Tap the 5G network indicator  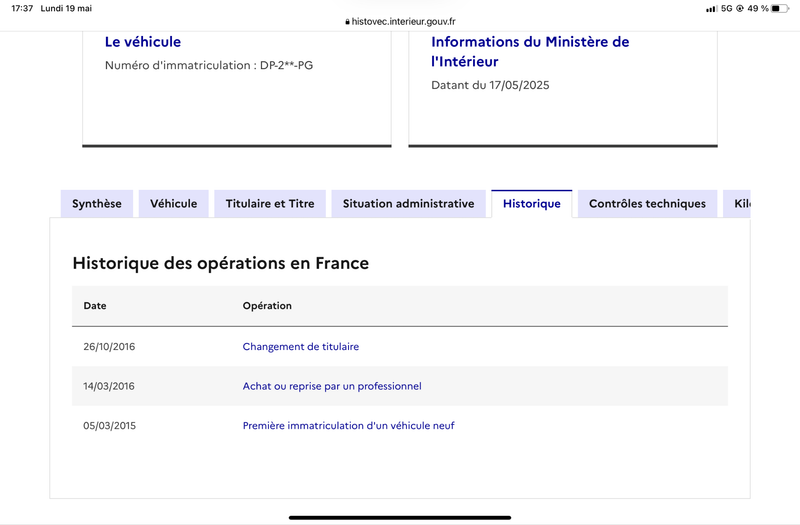pos(726,8)
